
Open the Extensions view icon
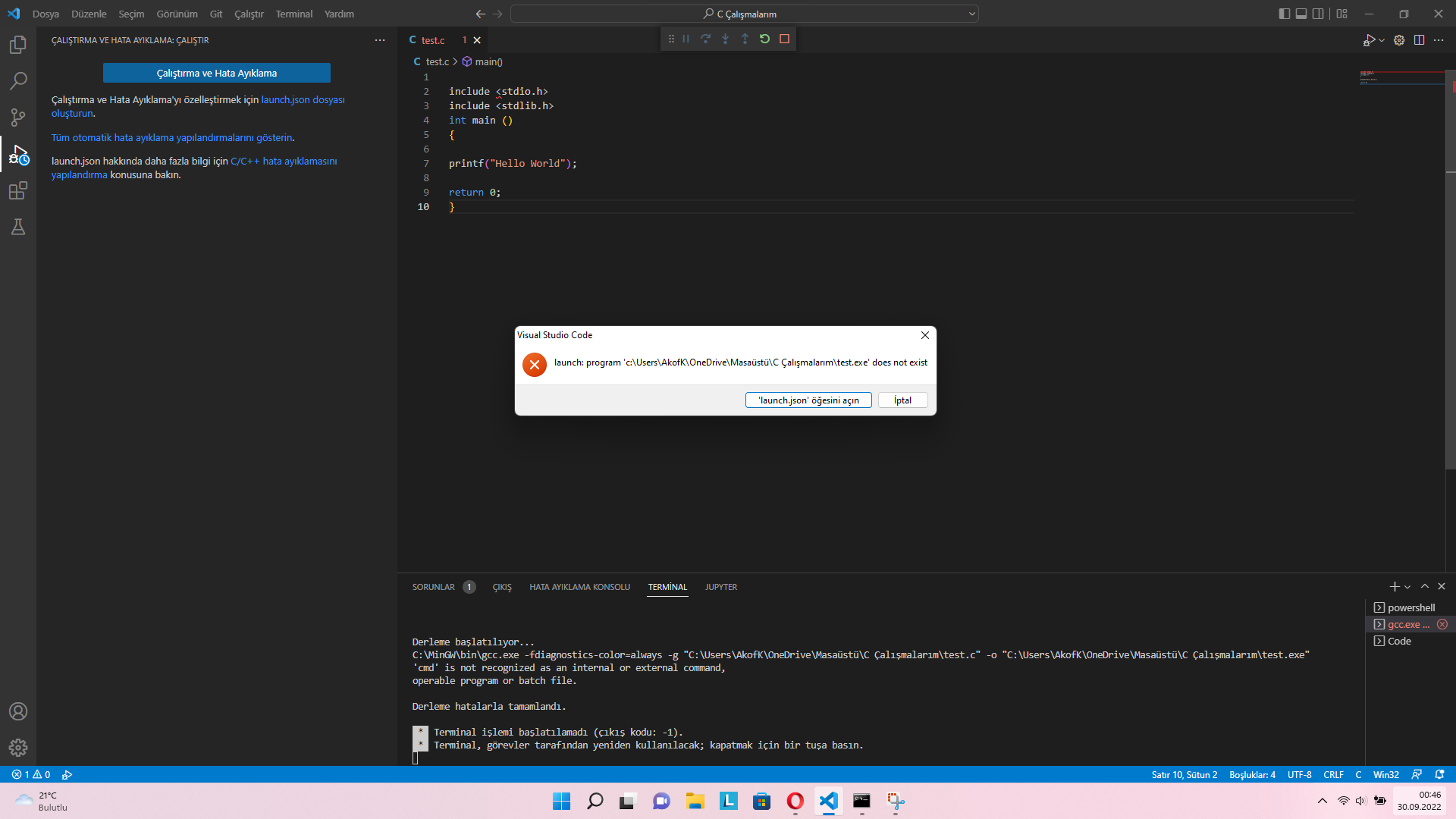point(18,190)
